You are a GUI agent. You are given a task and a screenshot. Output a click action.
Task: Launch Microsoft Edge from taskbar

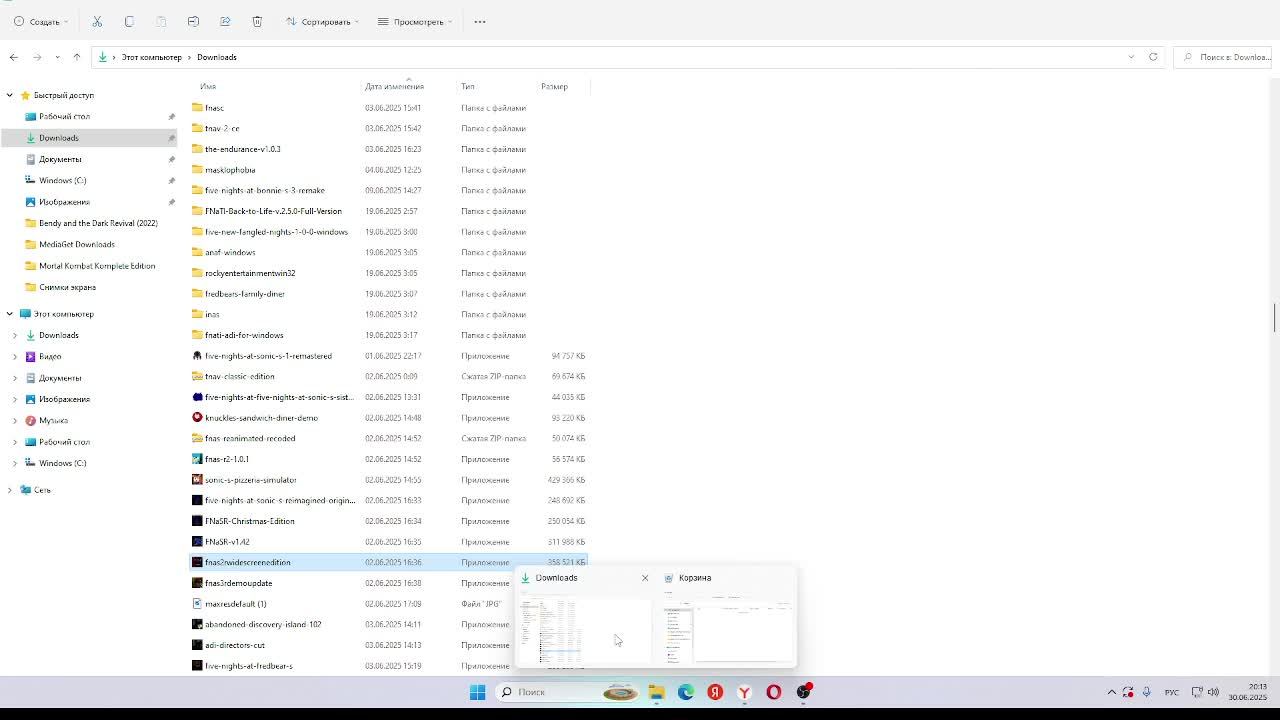pyautogui.click(x=686, y=692)
